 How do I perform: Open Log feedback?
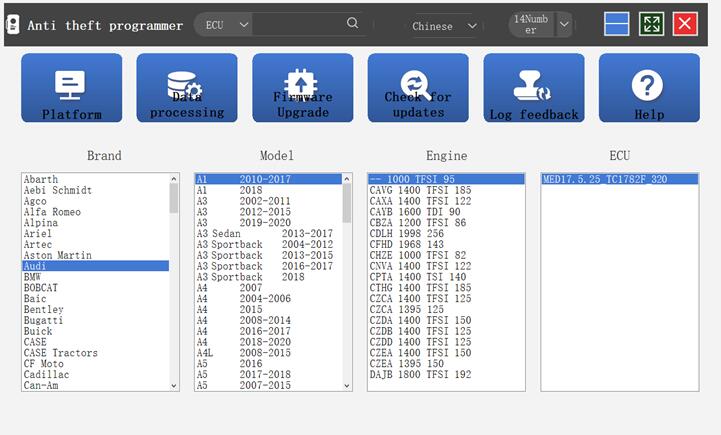point(534,88)
